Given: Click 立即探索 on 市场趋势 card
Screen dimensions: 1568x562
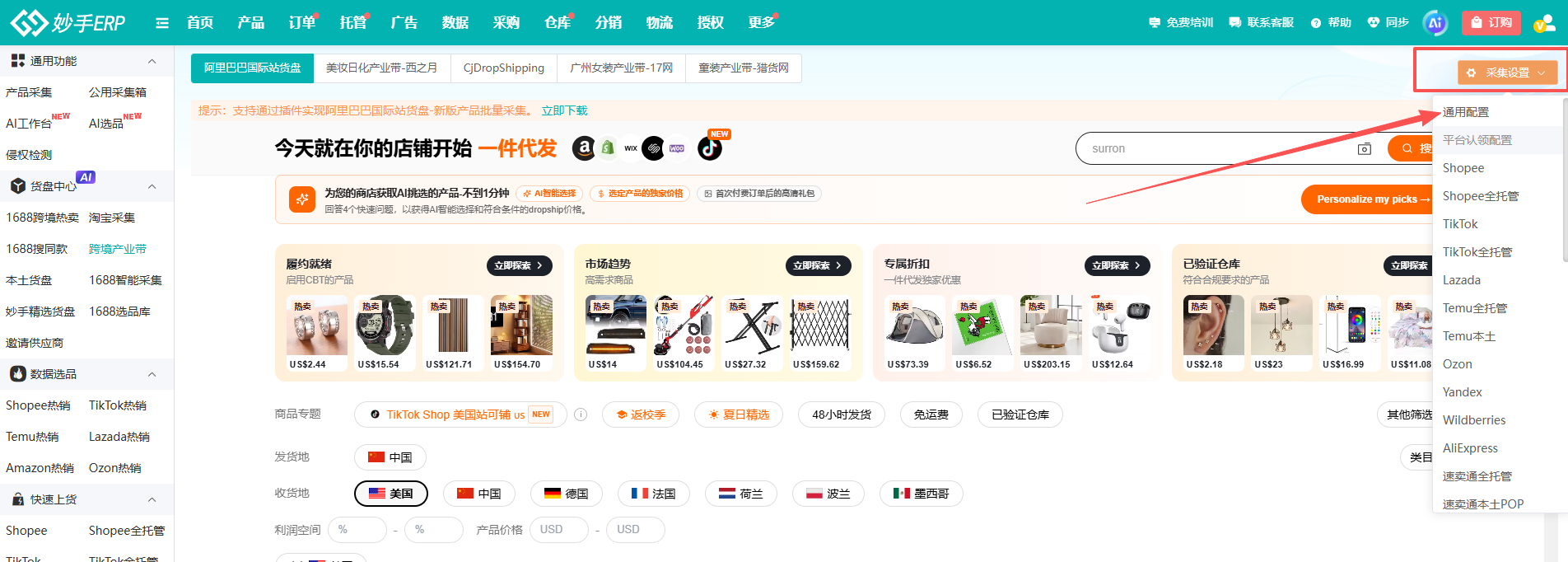Looking at the screenshot, I should click(818, 265).
